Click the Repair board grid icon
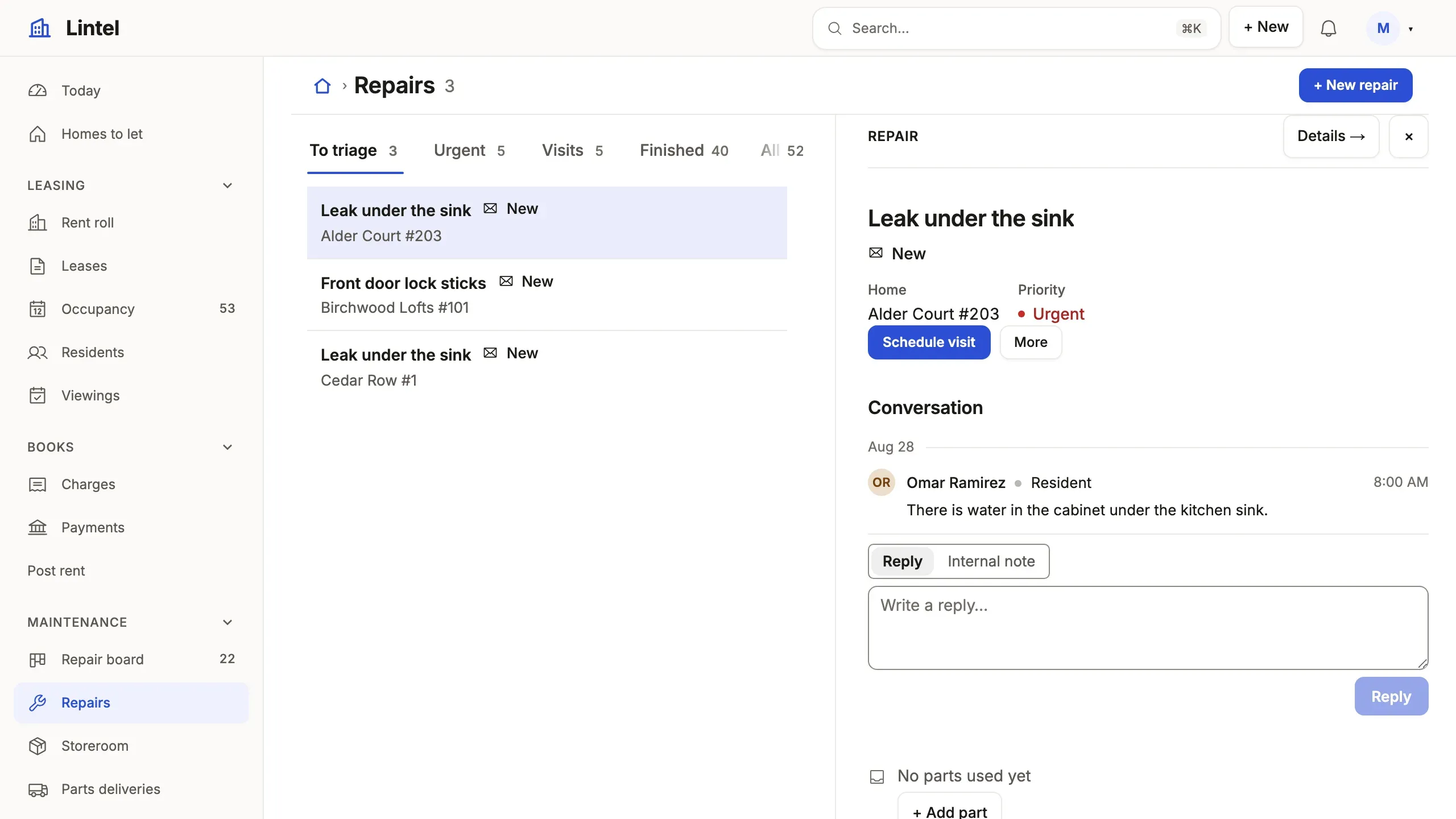 [x=38, y=659]
